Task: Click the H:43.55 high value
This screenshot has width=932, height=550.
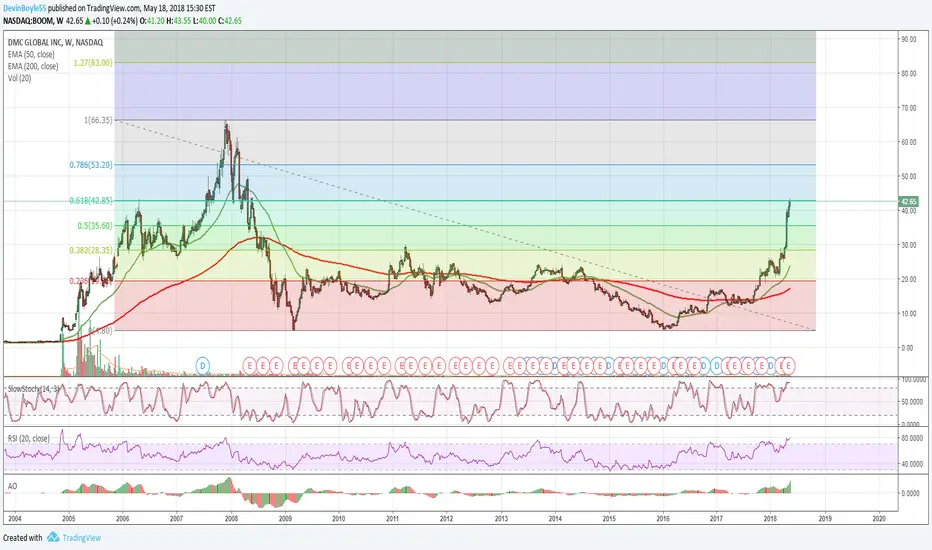Action: (x=178, y=21)
